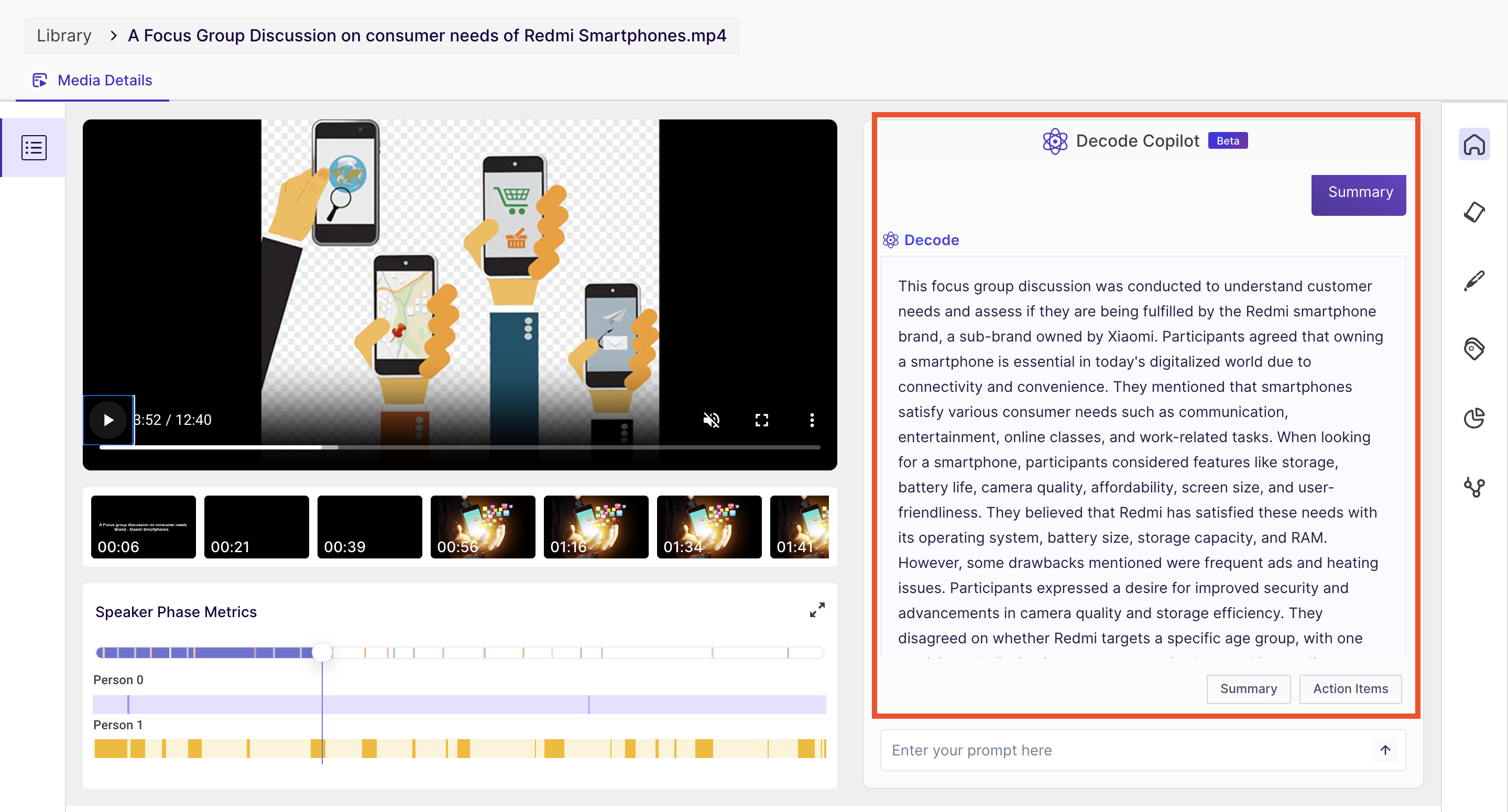Open the tags icon in right sidebar
1508x812 pixels.
1474,349
